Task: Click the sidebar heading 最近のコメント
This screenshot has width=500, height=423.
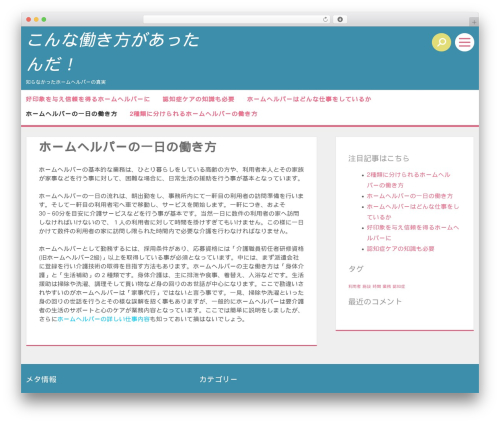Action: click(375, 302)
